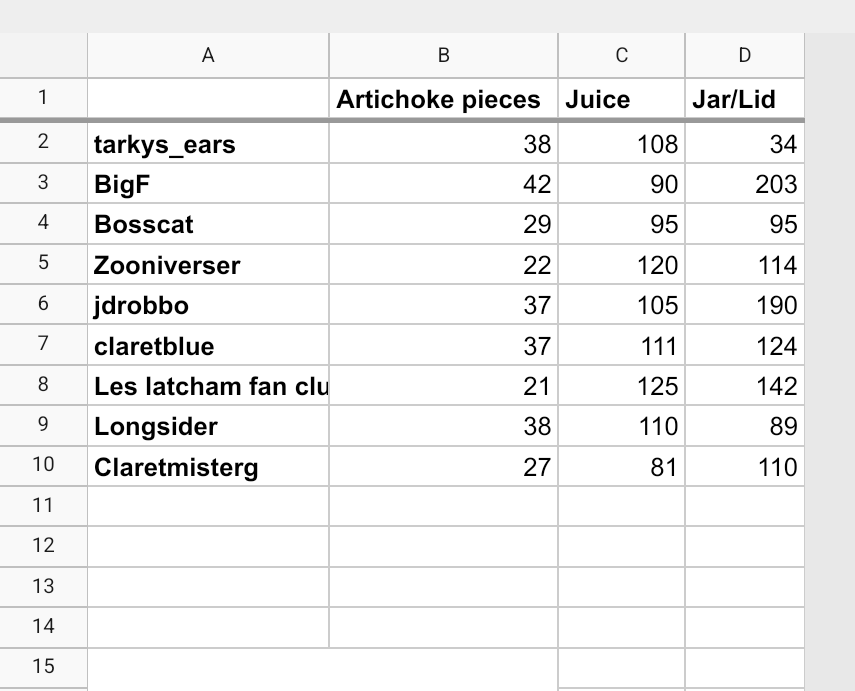Select the Jar/Lid header cell
This screenshot has width=855, height=691.
[x=744, y=99]
